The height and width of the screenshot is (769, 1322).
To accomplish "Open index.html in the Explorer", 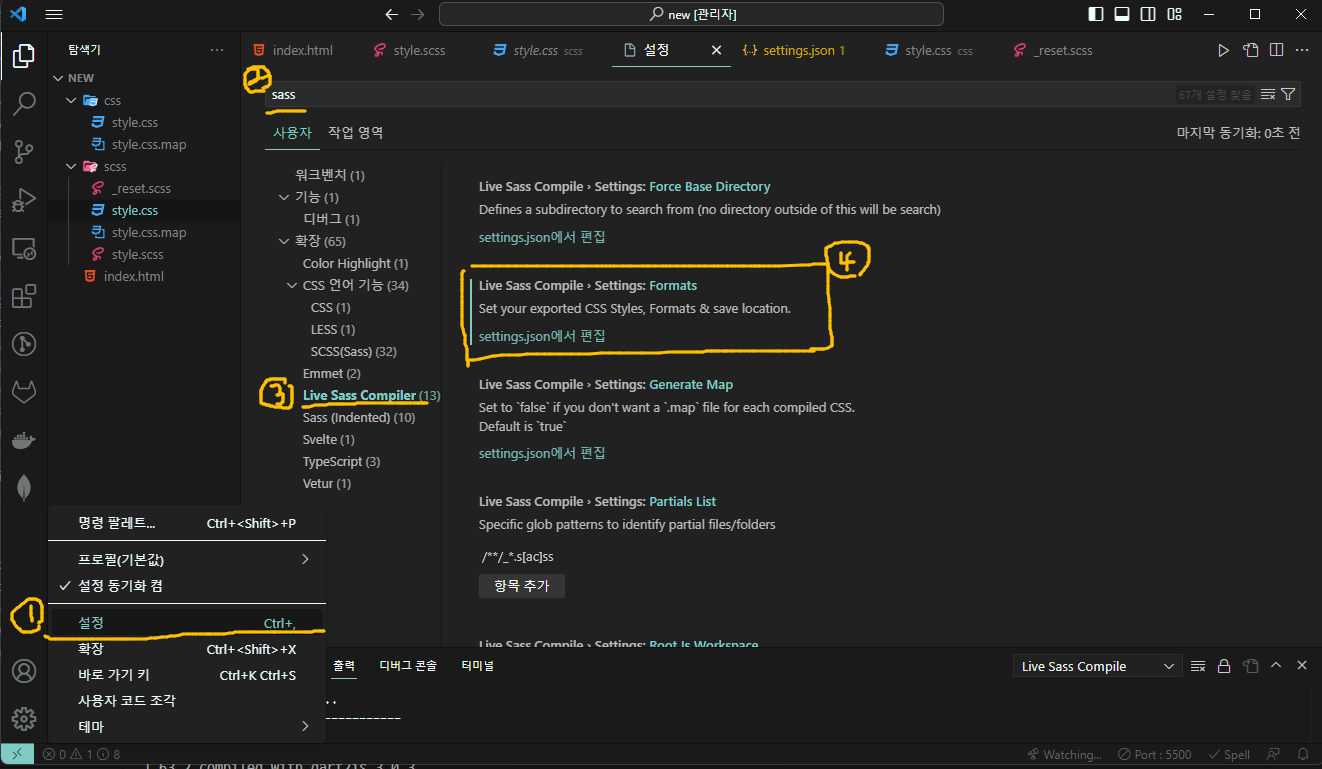I will [133, 276].
